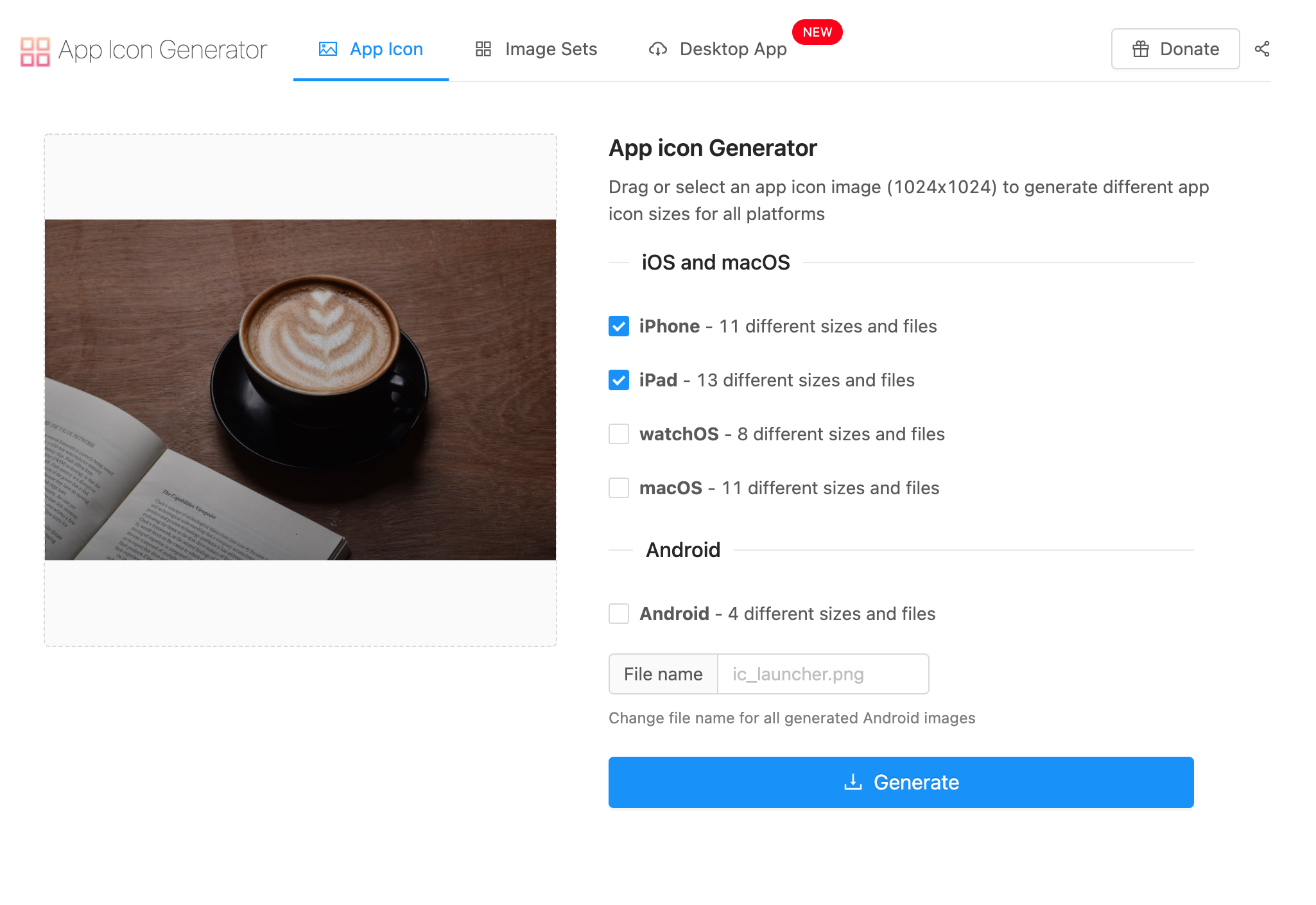Click the cloud download Desktop App icon
Viewport: 1316px width, 905px height.
pyautogui.click(x=658, y=49)
